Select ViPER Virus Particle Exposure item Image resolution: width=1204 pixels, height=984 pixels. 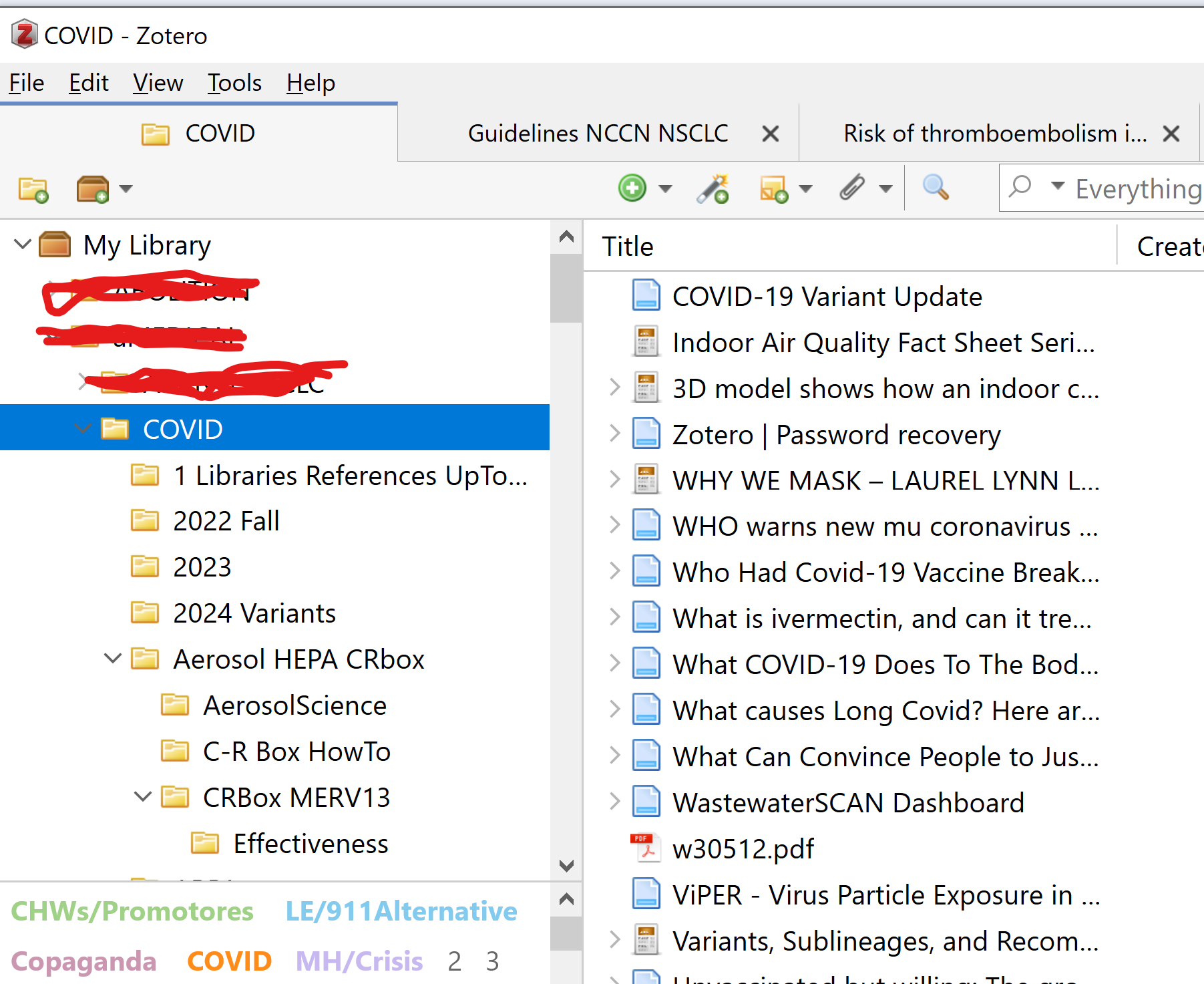[885, 895]
